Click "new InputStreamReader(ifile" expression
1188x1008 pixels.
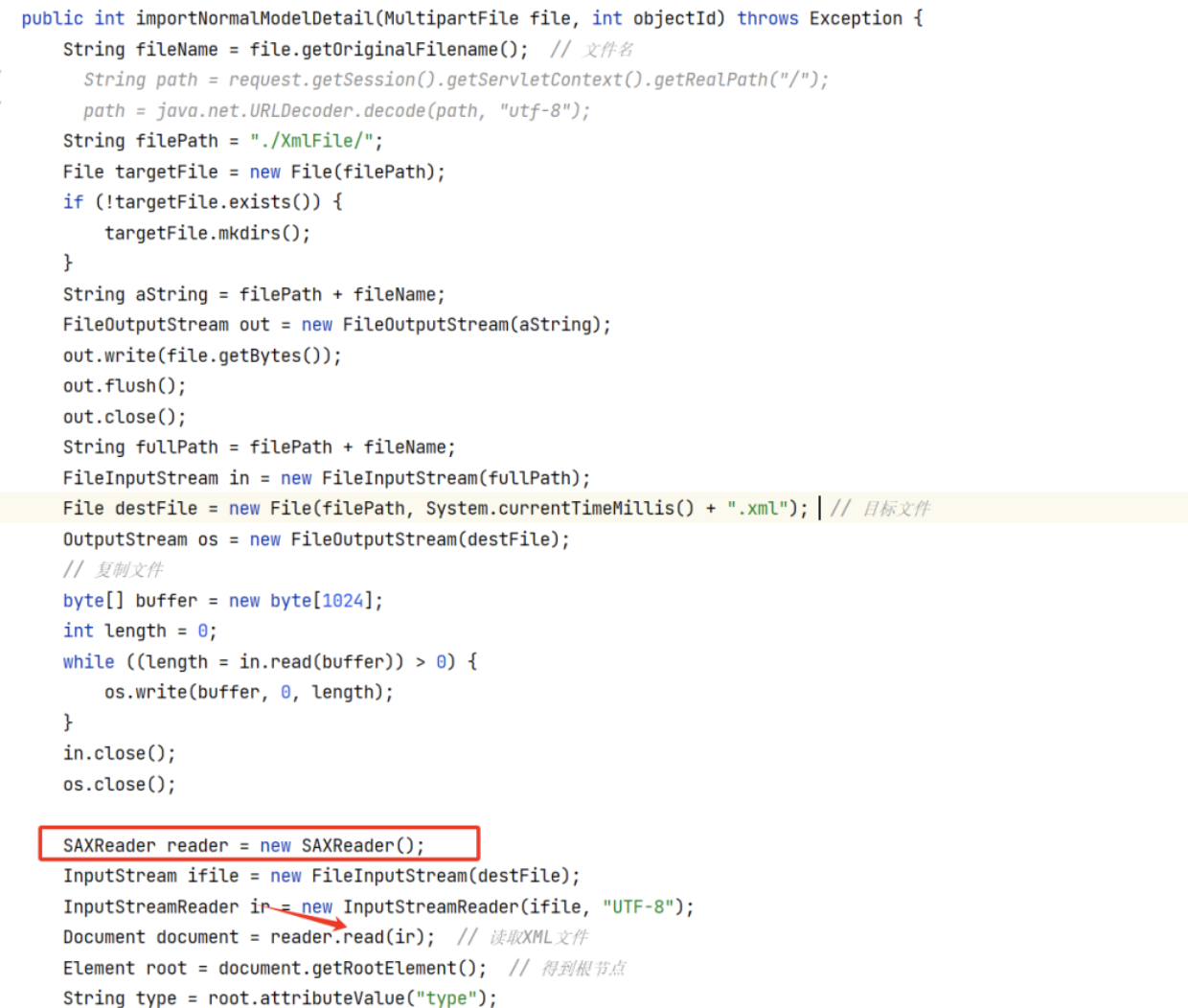[x=441, y=907]
